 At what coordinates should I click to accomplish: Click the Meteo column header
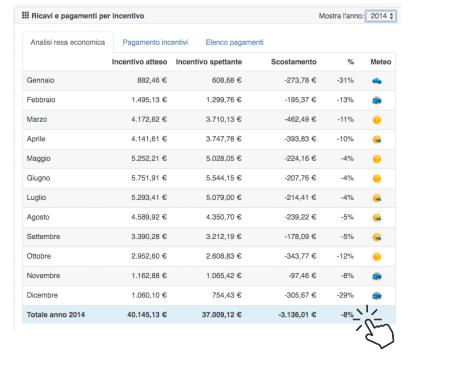(381, 62)
